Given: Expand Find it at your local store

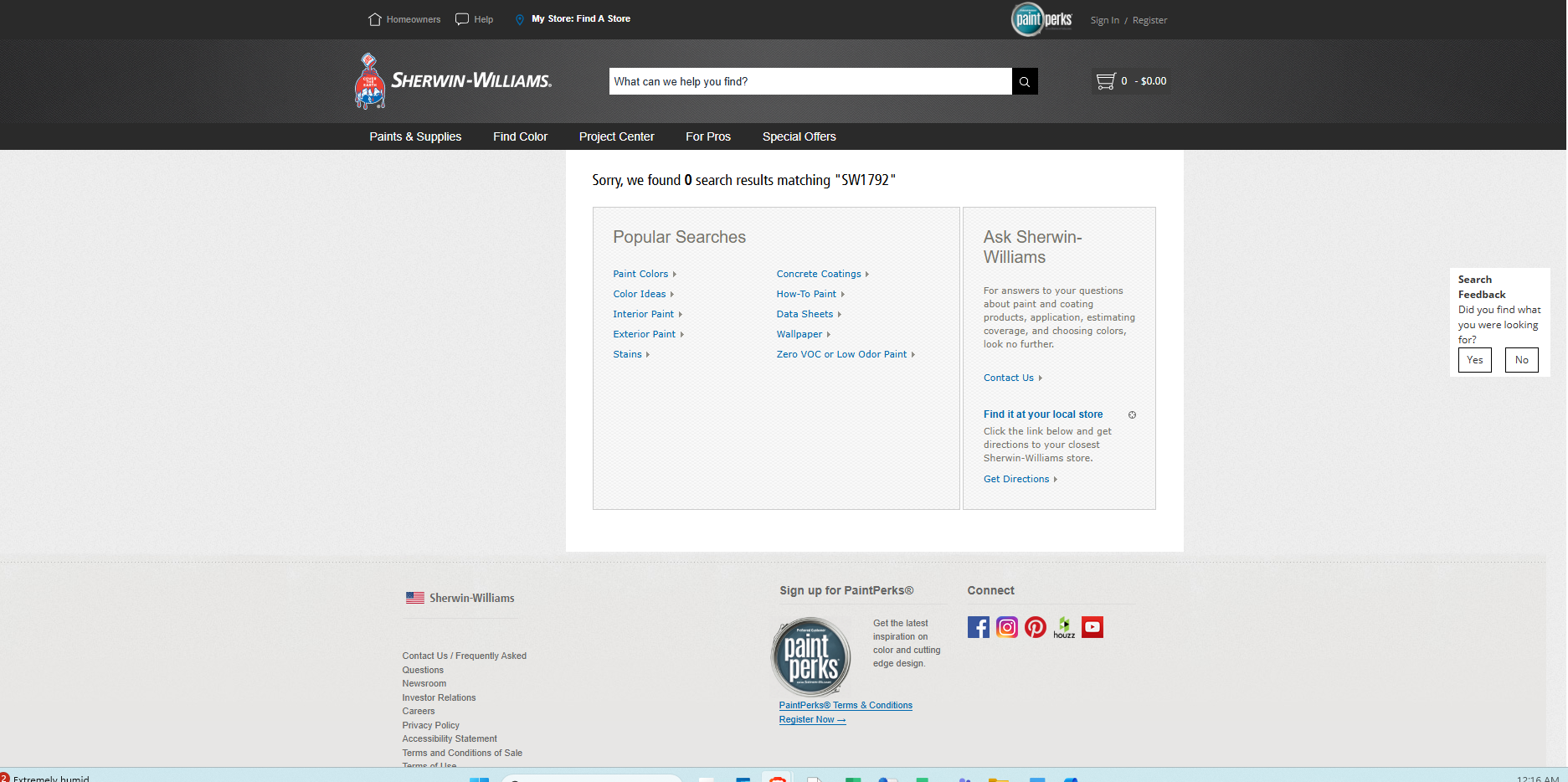Looking at the screenshot, I should [x=1132, y=415].
